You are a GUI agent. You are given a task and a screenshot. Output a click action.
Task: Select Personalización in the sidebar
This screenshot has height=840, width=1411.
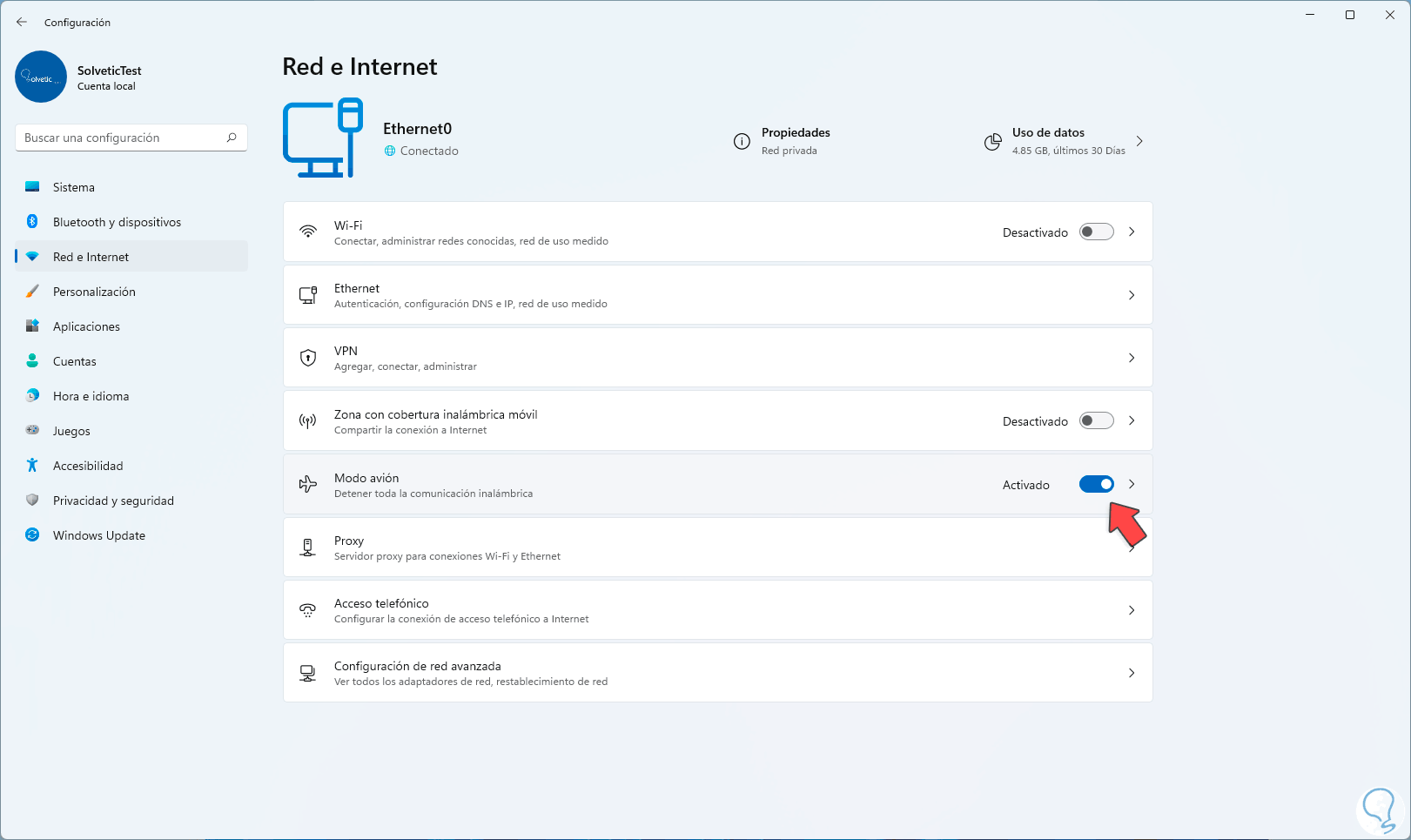(94, 292)
